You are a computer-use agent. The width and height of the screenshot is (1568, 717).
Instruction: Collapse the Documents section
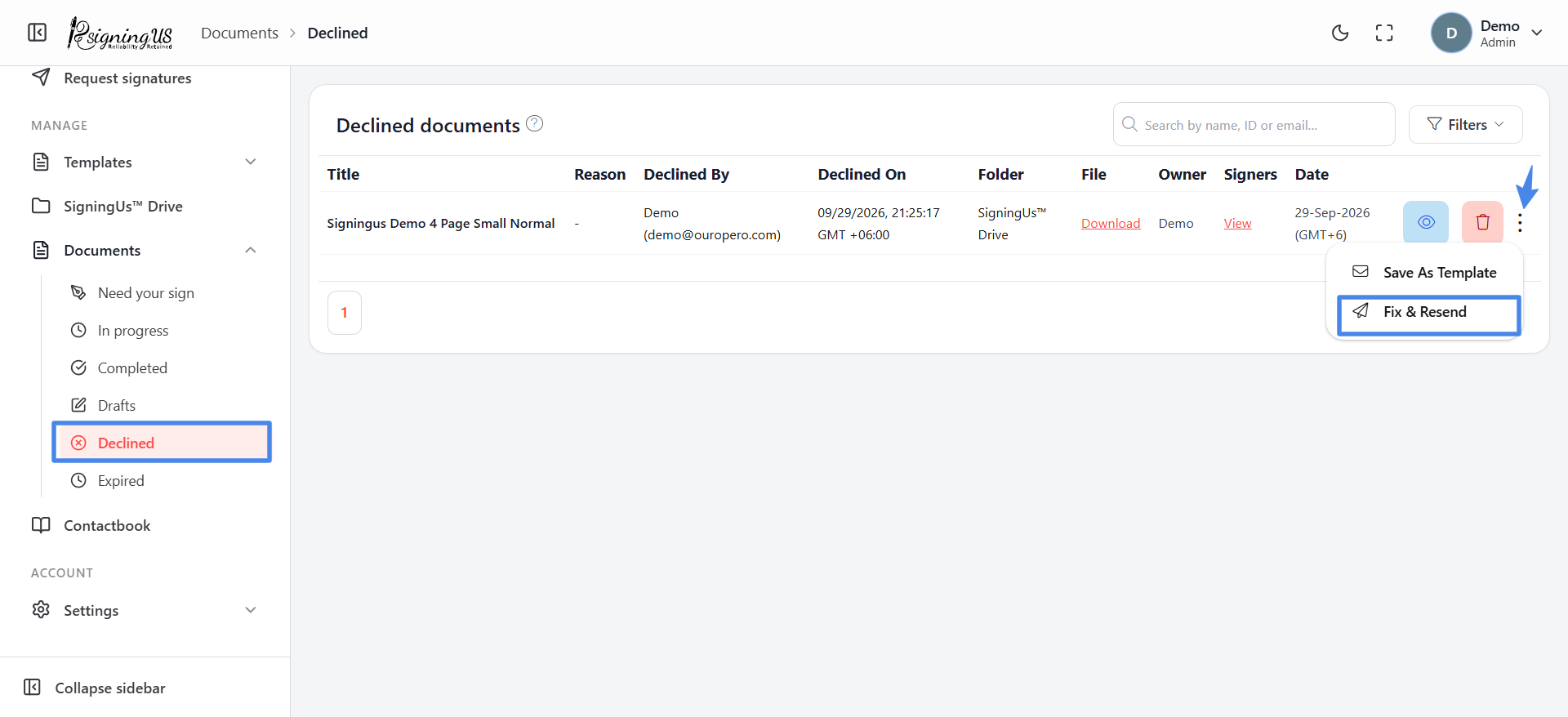tap(145, 250)
